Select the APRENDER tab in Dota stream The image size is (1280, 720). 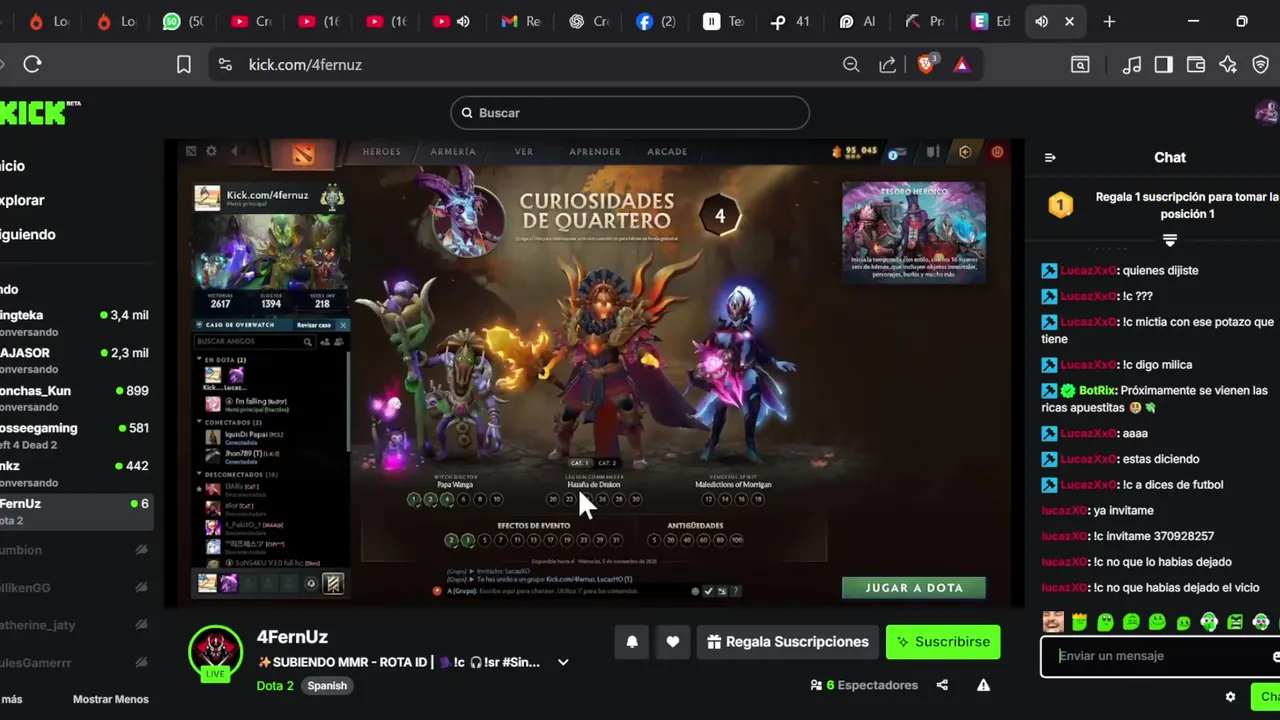click(595, 152)
